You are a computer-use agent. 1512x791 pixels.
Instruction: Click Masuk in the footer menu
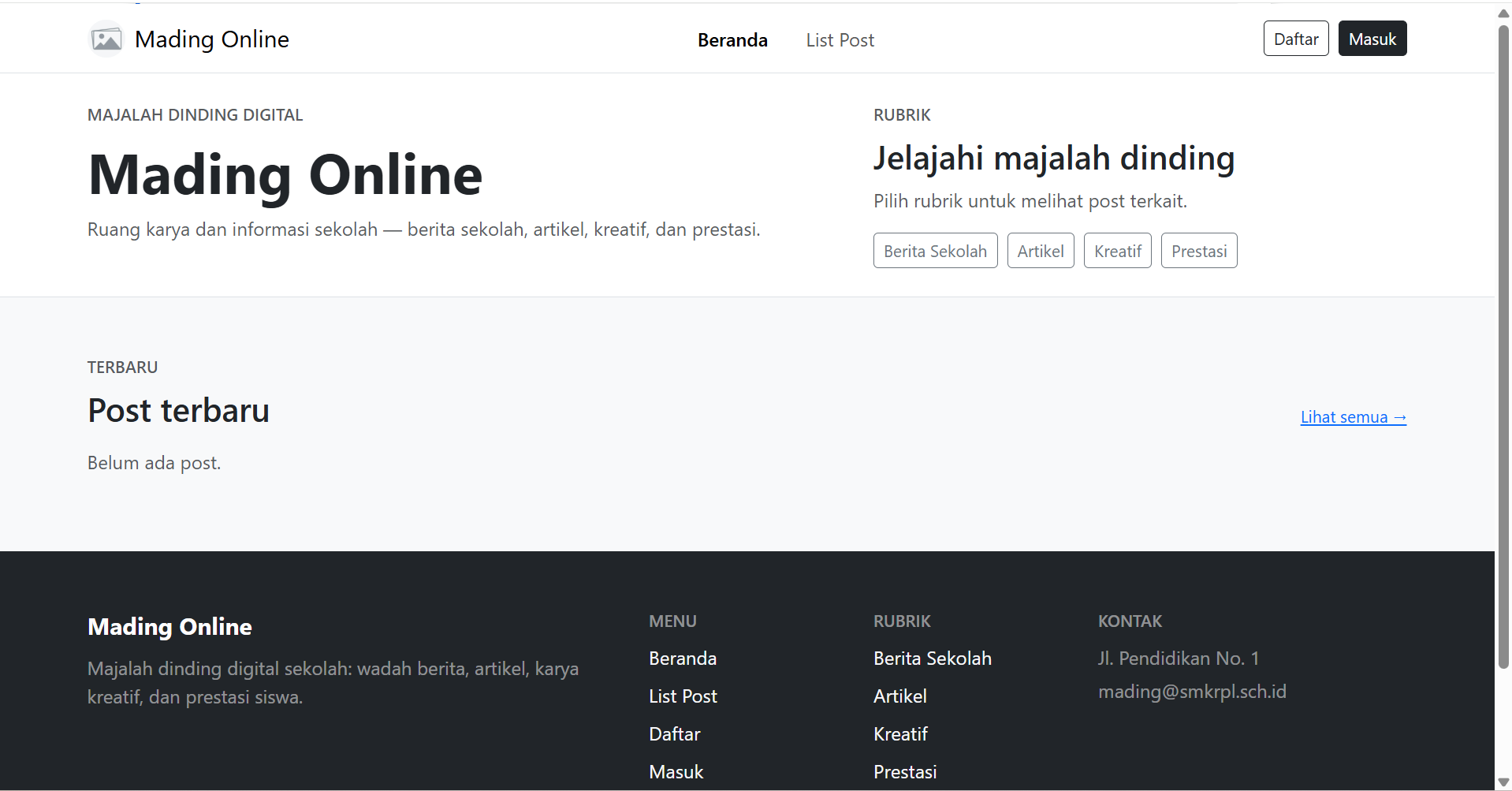(676, 772)
